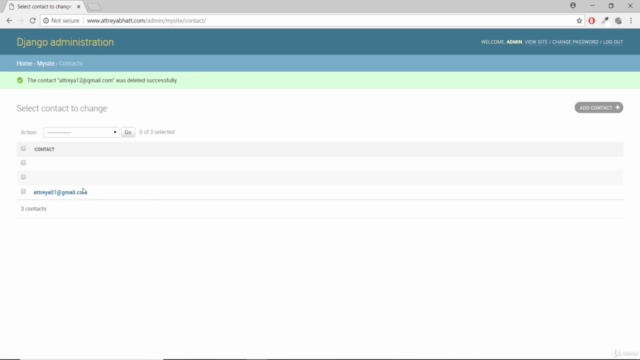Click the Contacts breadcrumb text
The height and width of the screenshot is (360, 640).
pos(71,63)
